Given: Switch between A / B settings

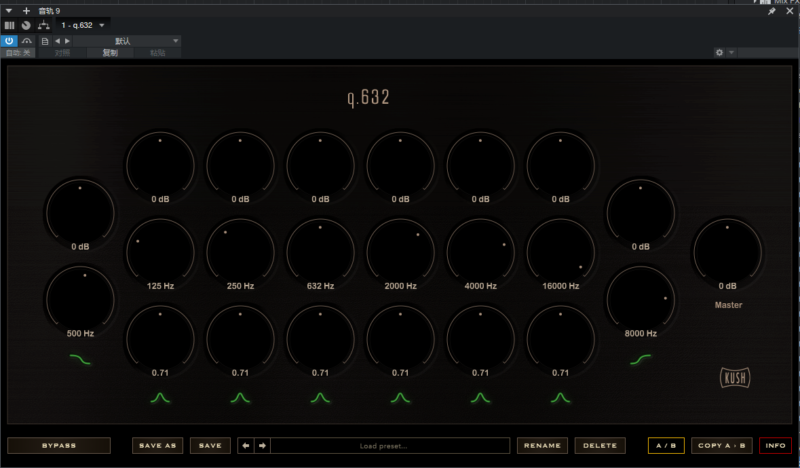Looking at the screenshot, I should click(665, 445).
